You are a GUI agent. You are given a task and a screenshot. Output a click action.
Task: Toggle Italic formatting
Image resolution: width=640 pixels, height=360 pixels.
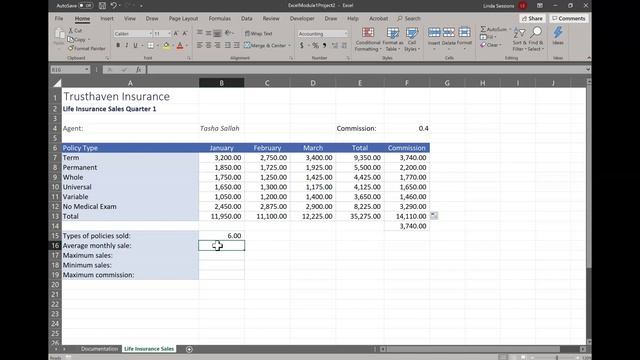coord(127,45)
